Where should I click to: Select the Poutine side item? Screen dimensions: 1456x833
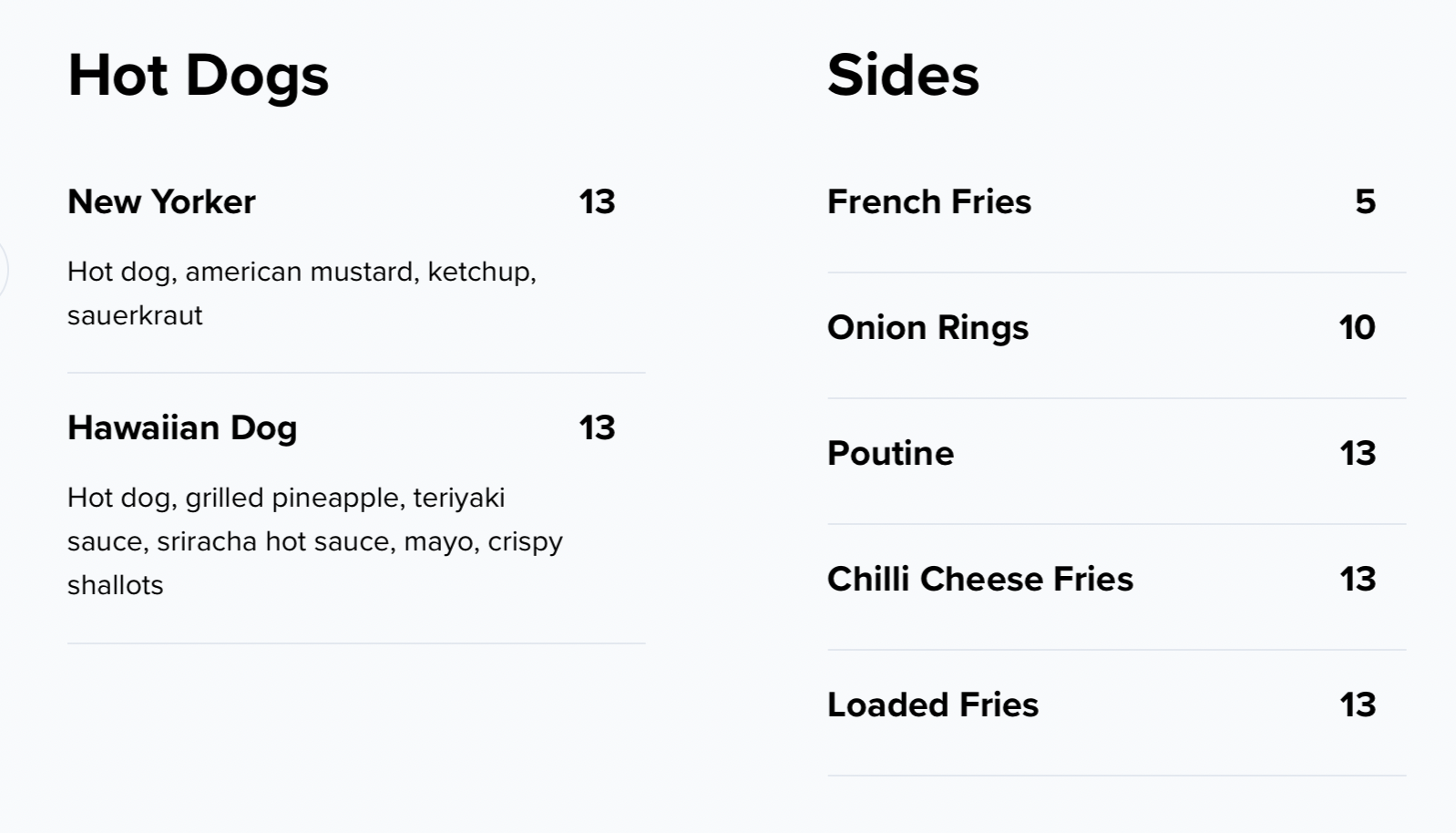click(890, 453)
